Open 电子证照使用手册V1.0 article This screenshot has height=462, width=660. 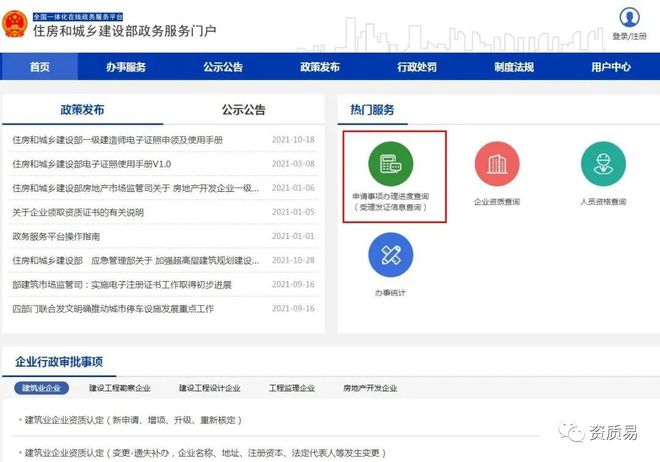click(x=92, y=164)
